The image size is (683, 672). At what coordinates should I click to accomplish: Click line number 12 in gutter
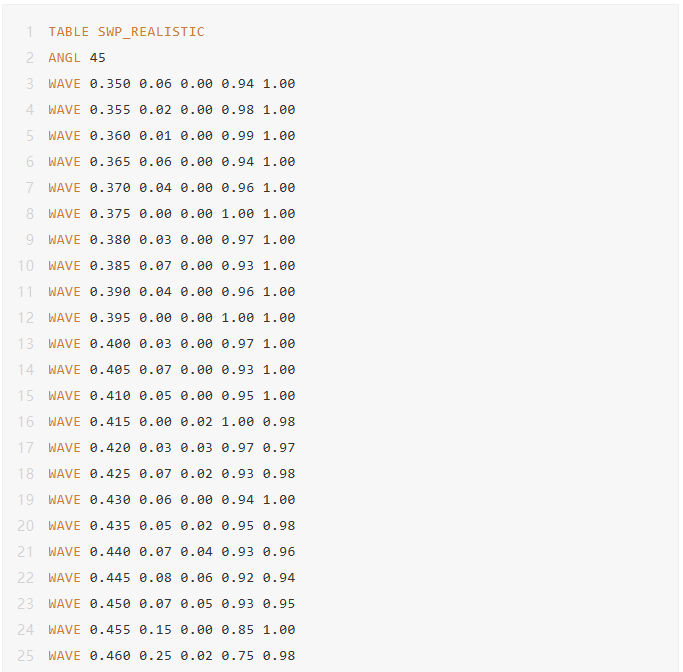(x=26, y=318)
